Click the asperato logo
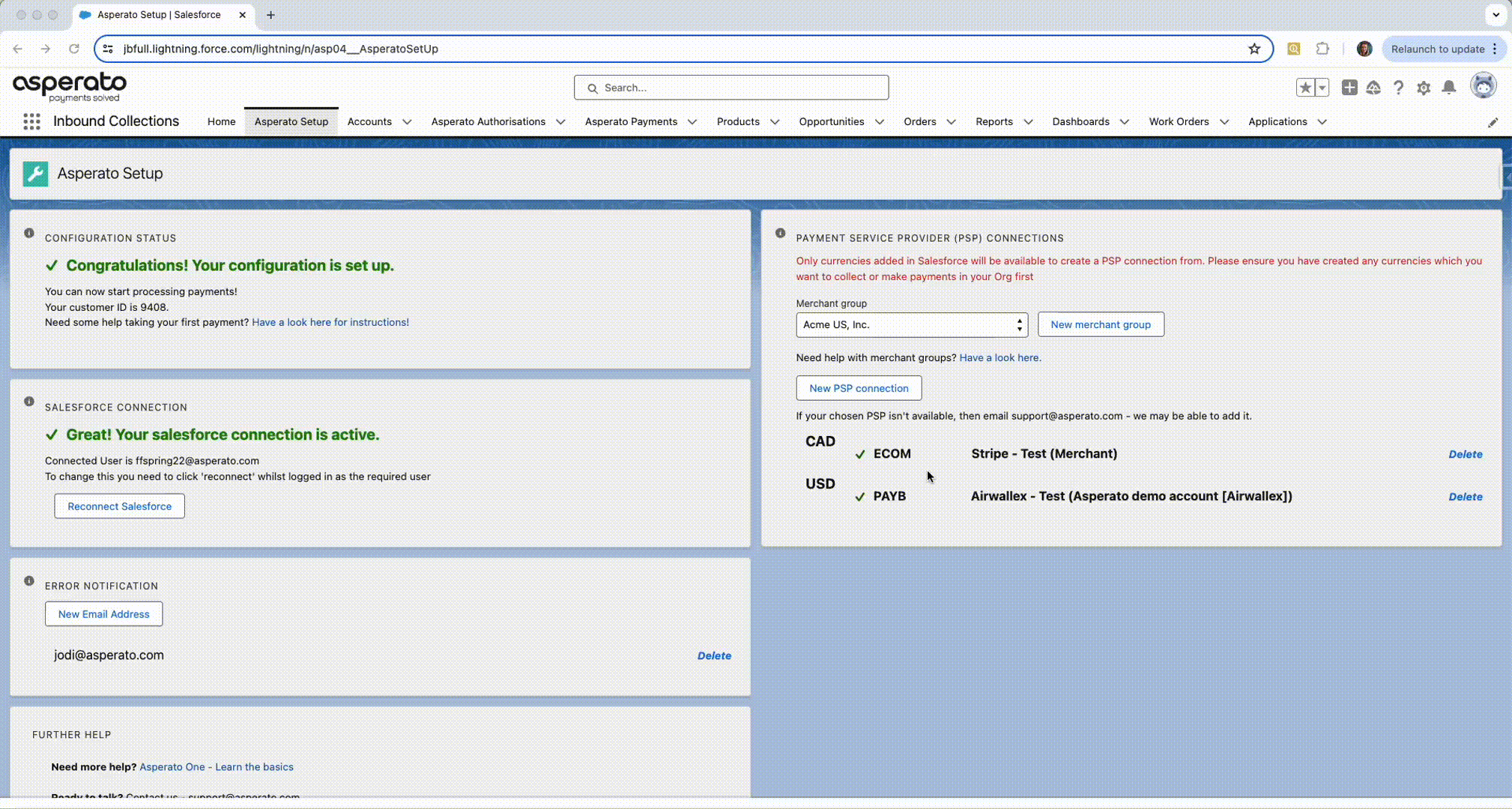Image resolution: width=1512 pixels, height=809 pixels. pos(70,87)
